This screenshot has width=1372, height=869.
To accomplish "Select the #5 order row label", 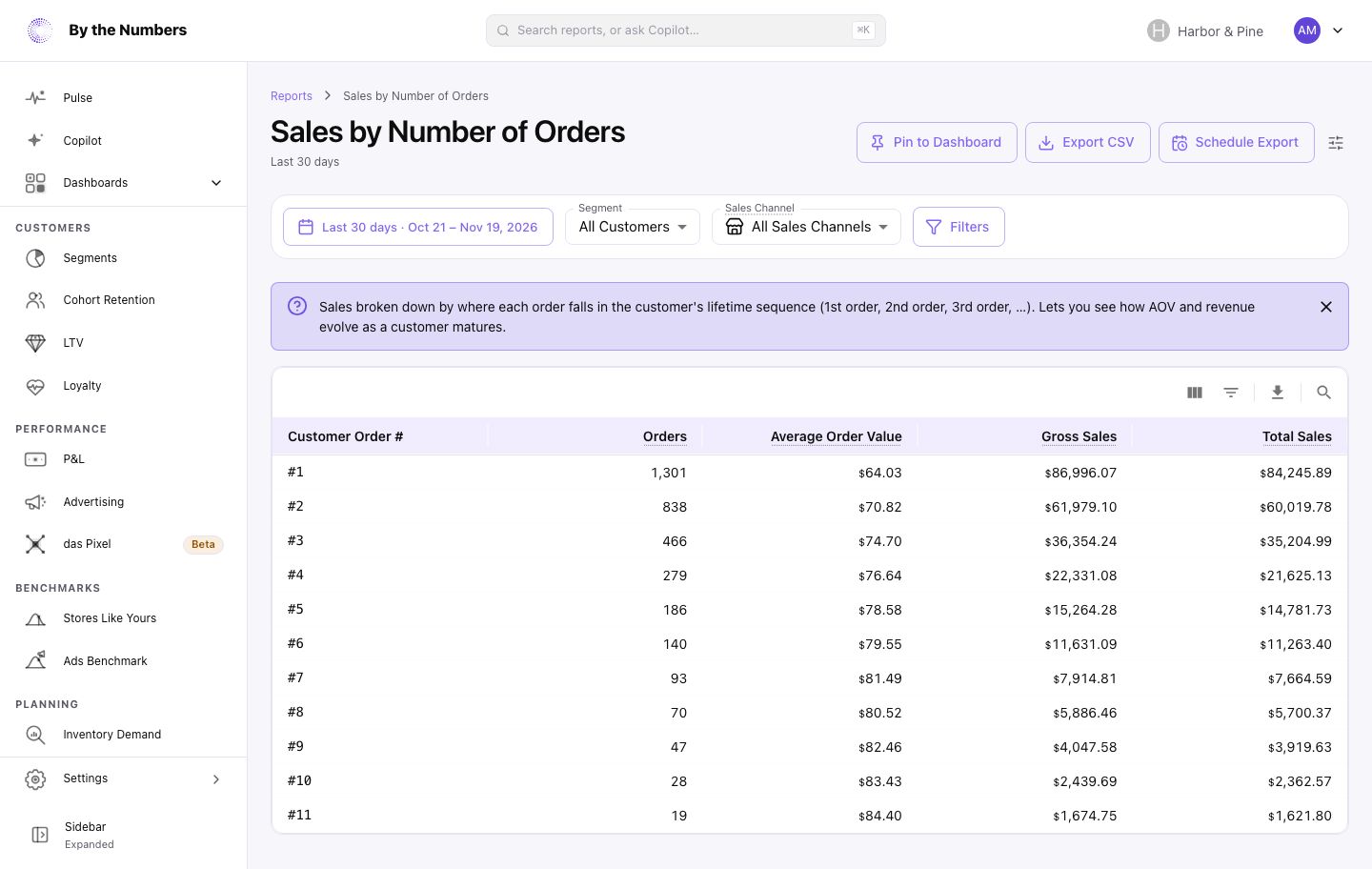I will 296,609.
